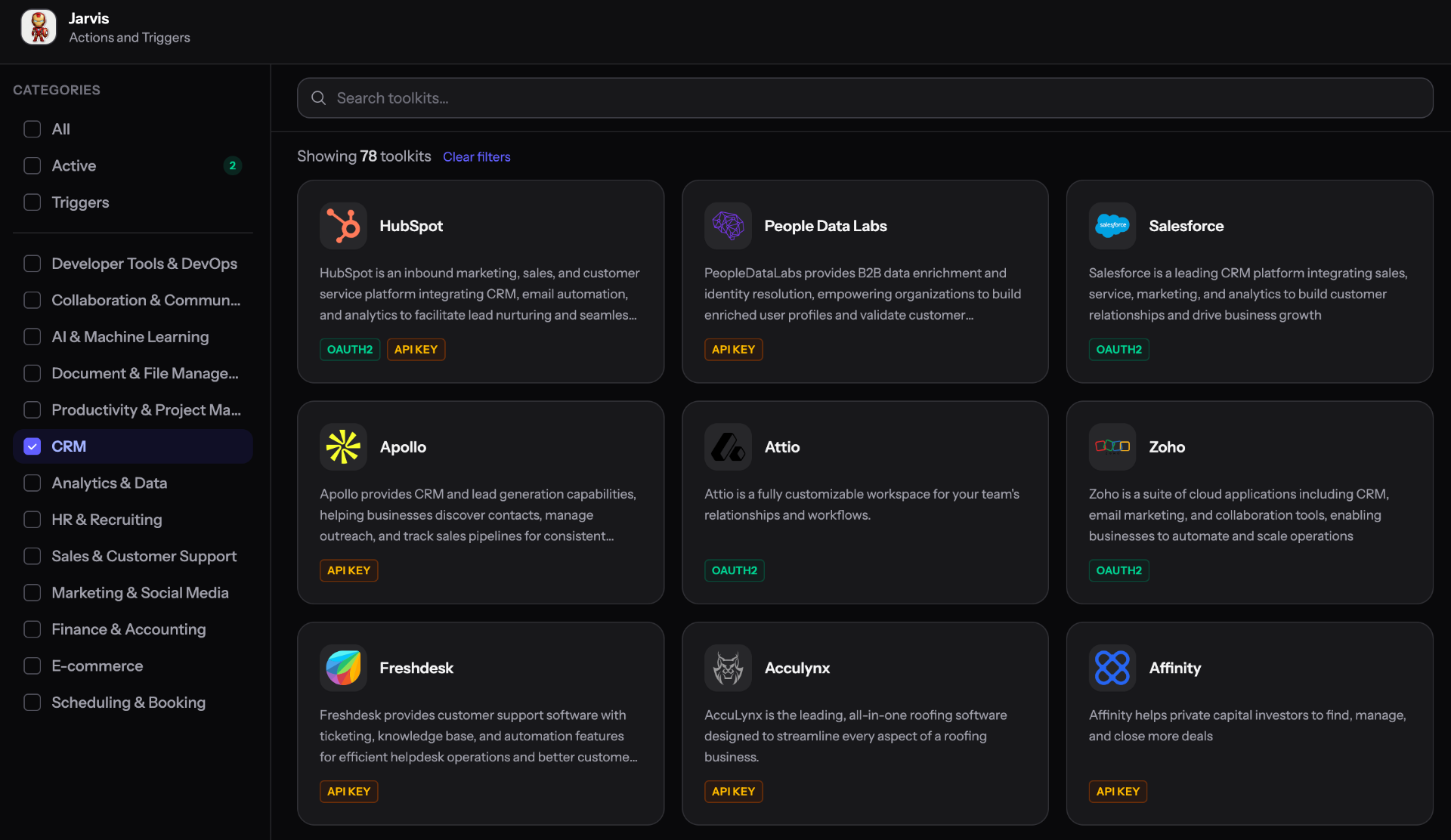Click the Zoho card title
This screenshot has width=1451, height=840.
point(1167,446)
